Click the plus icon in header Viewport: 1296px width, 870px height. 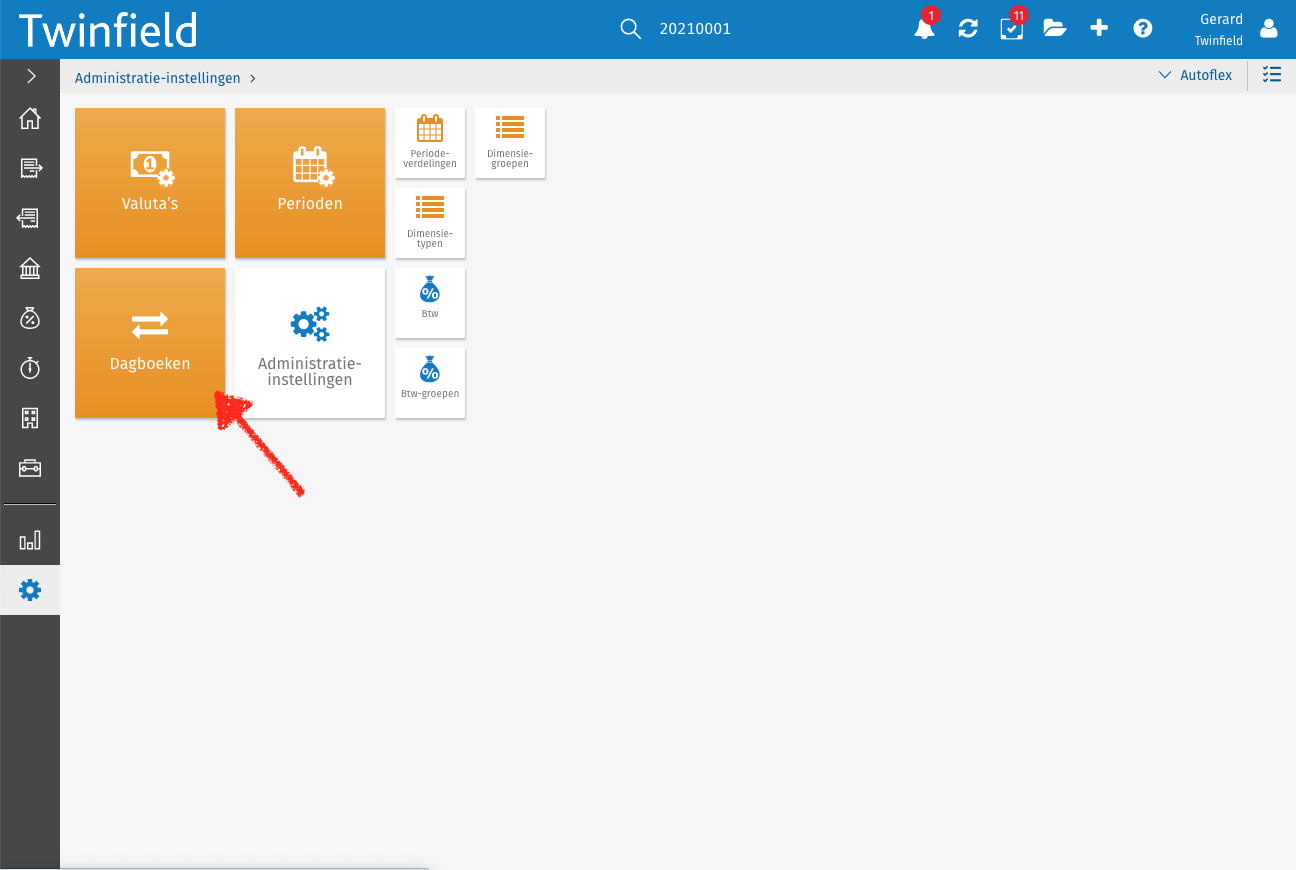(1099, 29)
